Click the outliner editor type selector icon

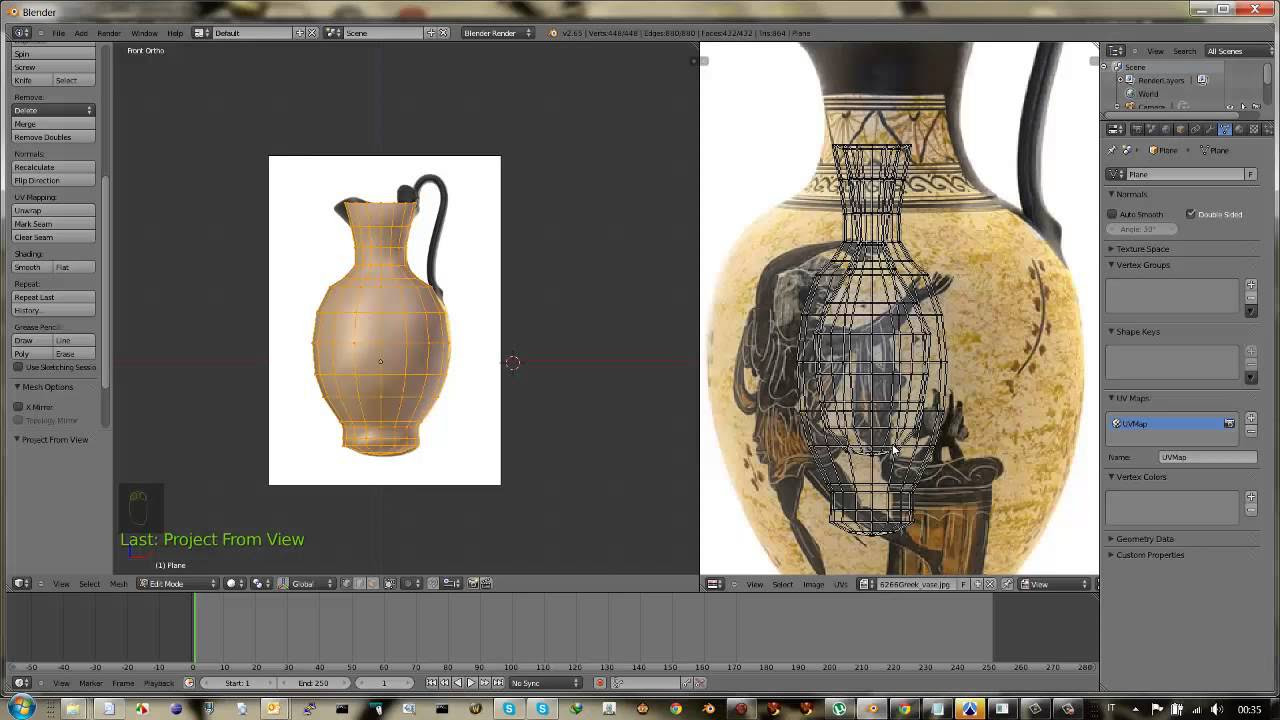pos(1116,51)
